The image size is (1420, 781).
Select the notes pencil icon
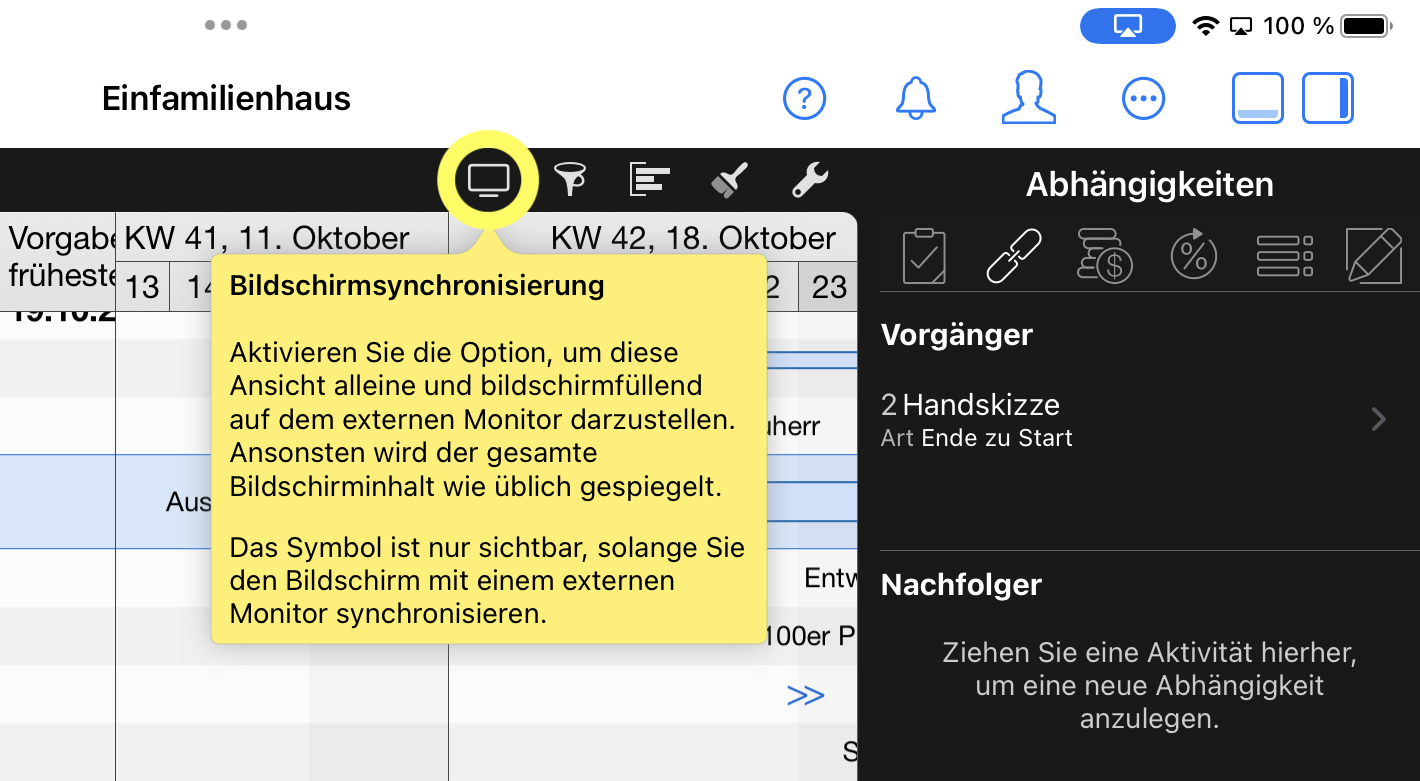click(x=1374, y=255)
